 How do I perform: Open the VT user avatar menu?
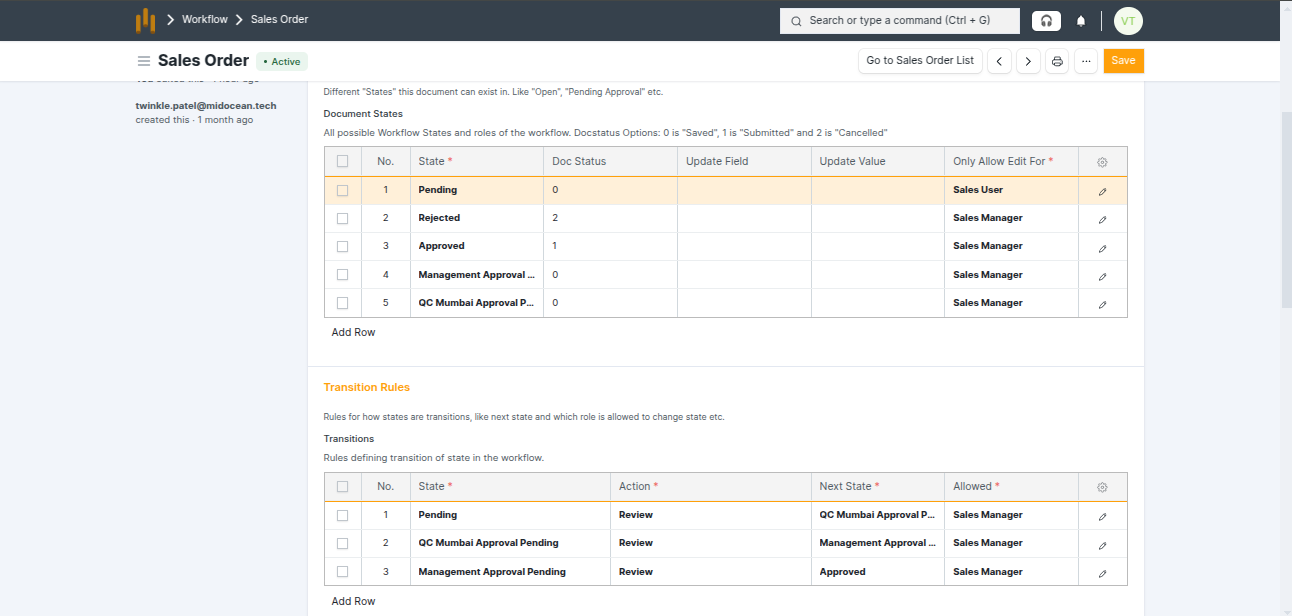(1128, 21)
